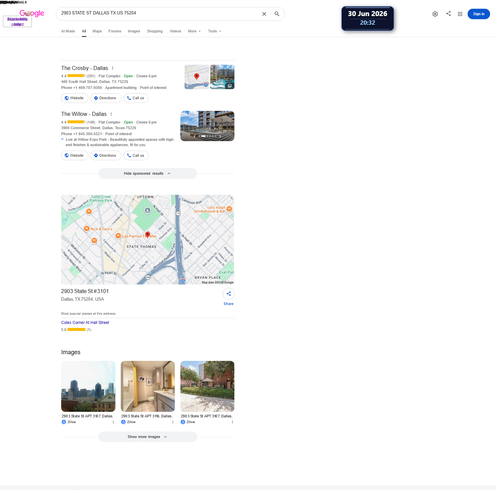Viewport: 500px width, 490px height.
Task: Open The Crosby pool photo thumbnail
Action: point(222,77)
